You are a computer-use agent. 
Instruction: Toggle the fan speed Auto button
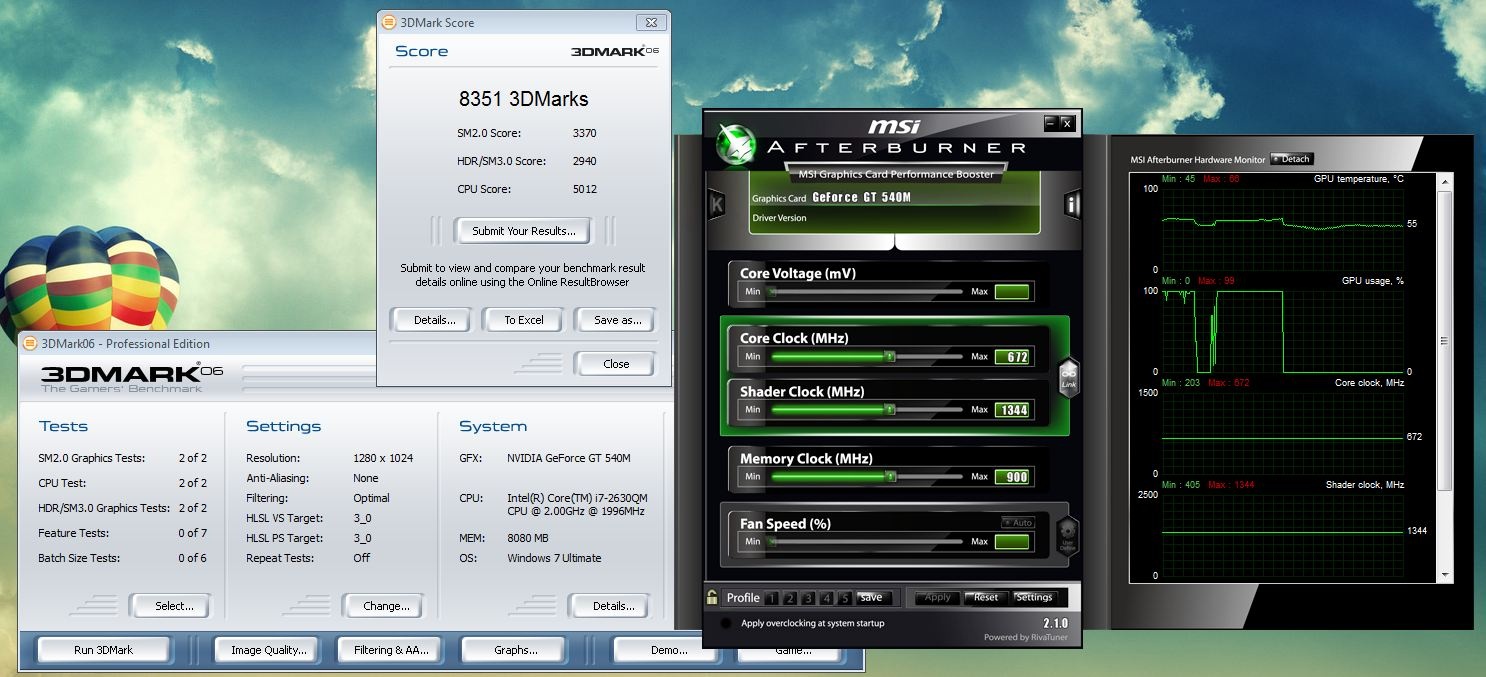pyautogui.click(x=1018, y=523)
